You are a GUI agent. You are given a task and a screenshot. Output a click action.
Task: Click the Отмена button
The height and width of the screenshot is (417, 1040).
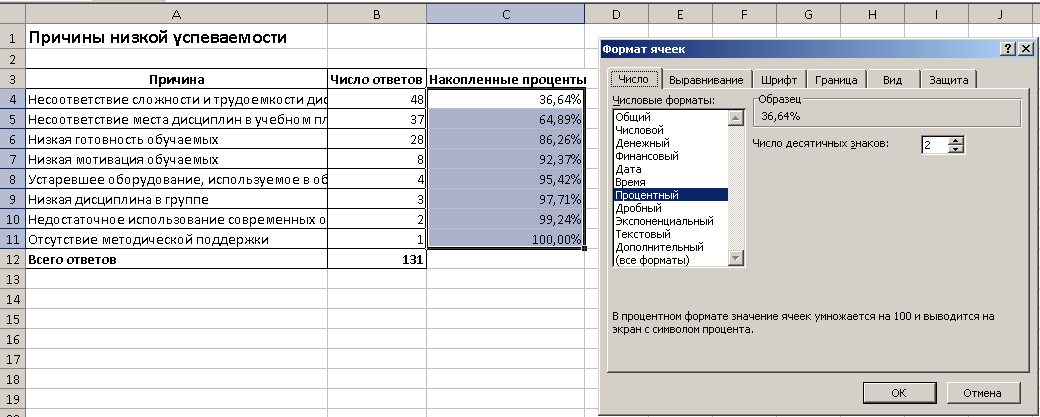(982, 392)
